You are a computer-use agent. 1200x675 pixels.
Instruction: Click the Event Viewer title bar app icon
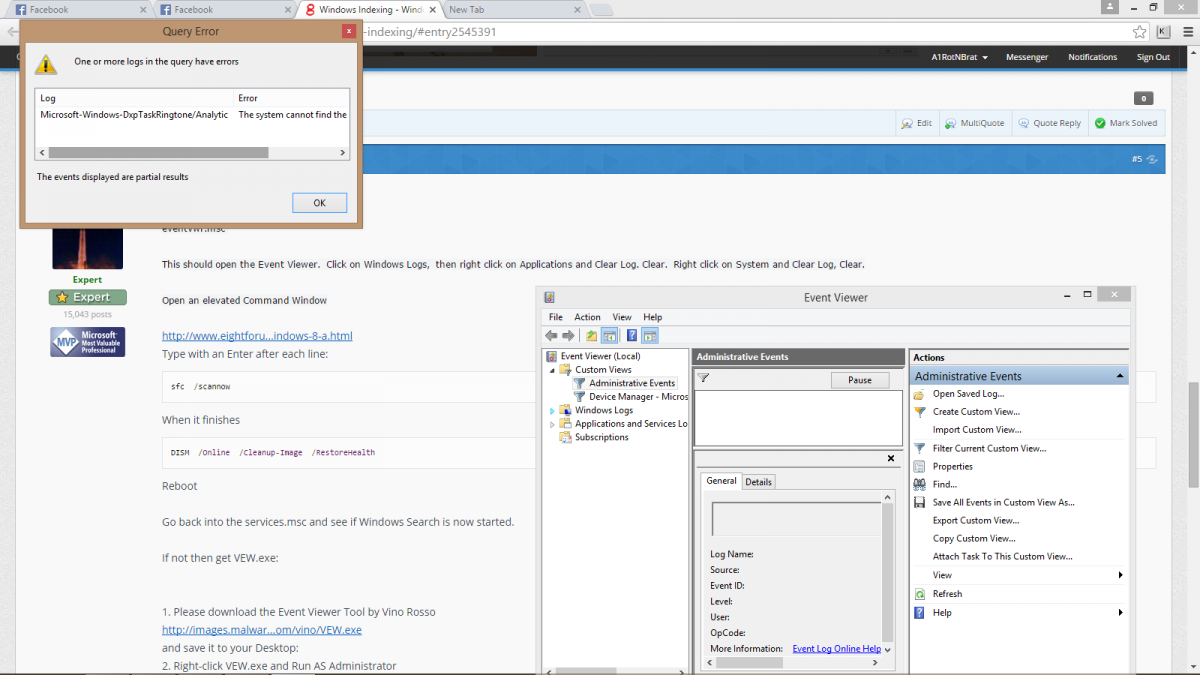(x=550, y=297)
